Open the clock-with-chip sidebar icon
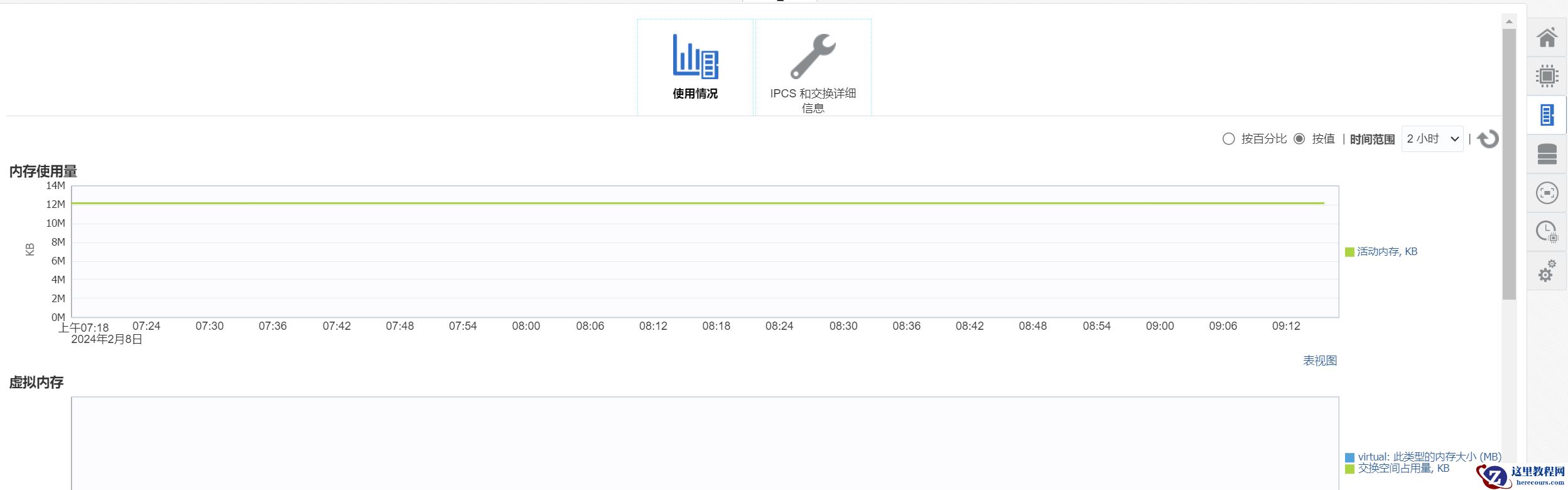 [1547, 232]
